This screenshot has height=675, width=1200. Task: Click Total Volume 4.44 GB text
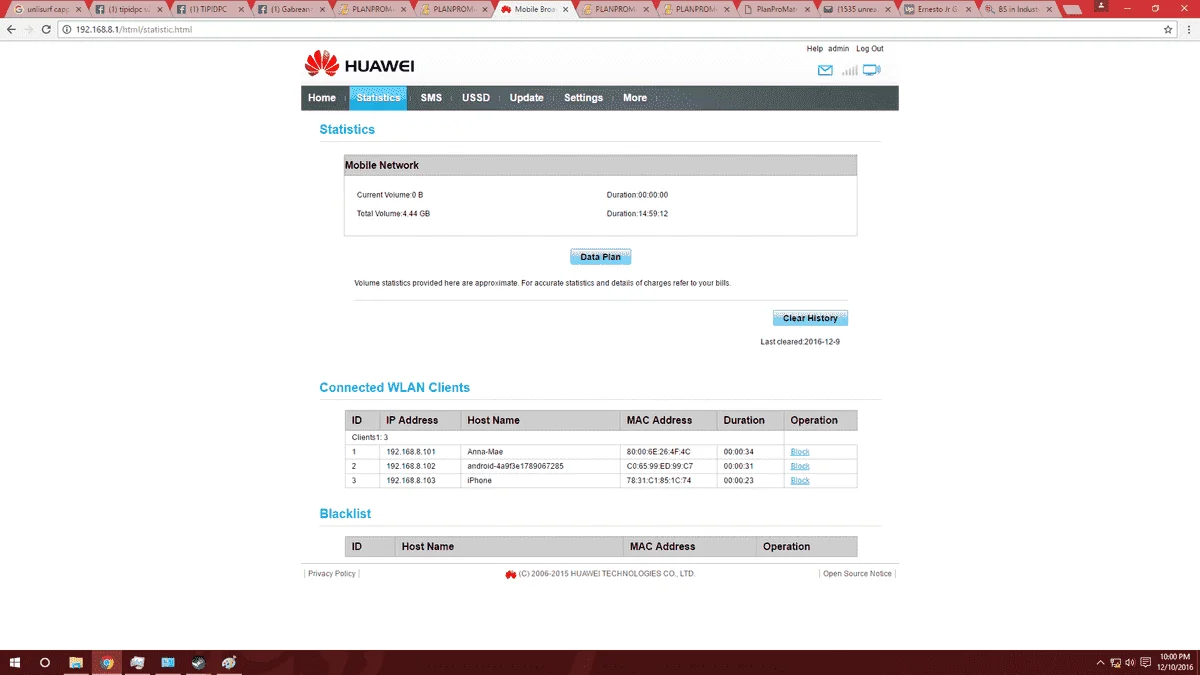tap(393, 214)
